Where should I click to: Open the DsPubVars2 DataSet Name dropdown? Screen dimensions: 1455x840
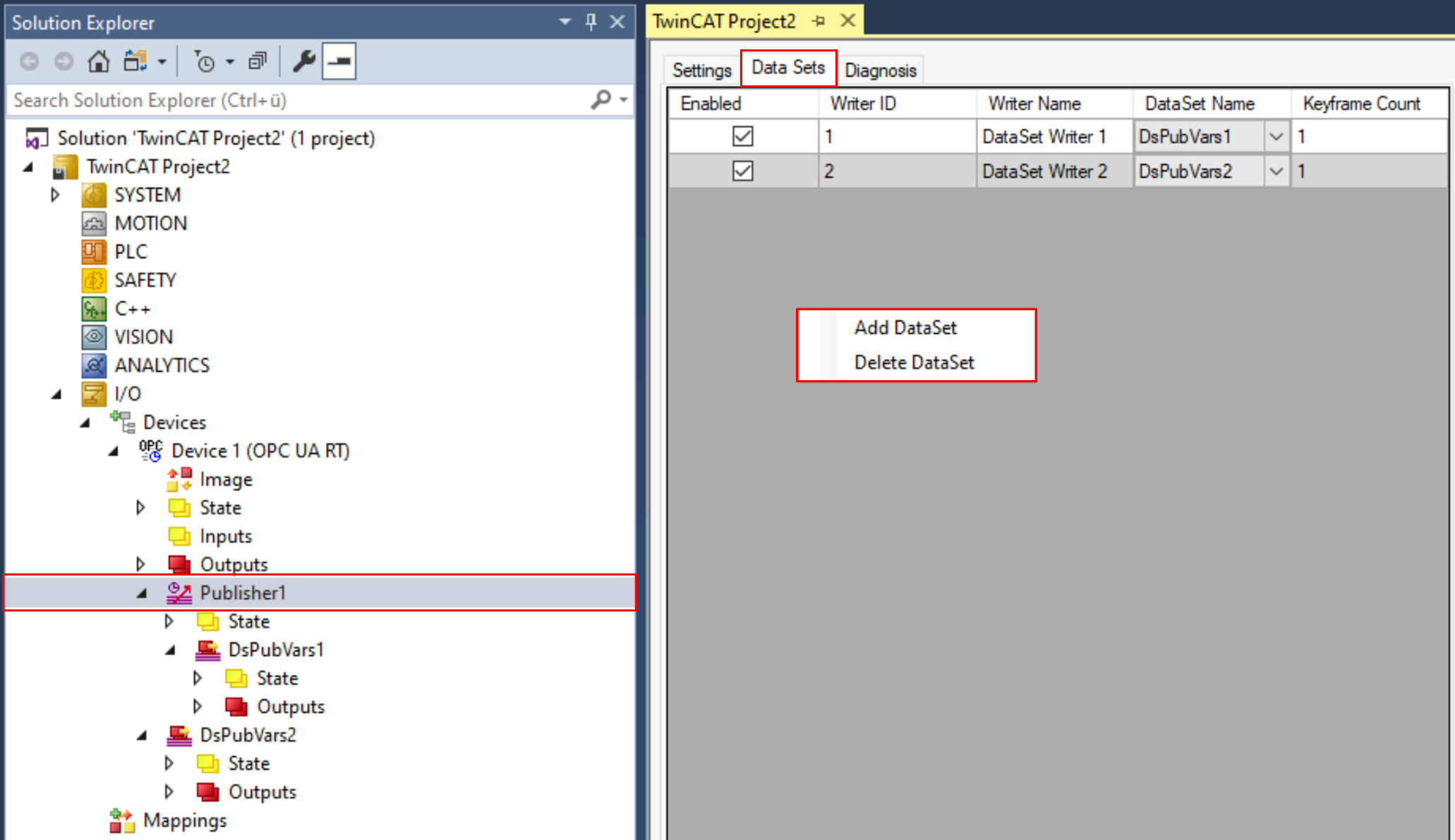pyautogui.click(x=1276, y=171)
